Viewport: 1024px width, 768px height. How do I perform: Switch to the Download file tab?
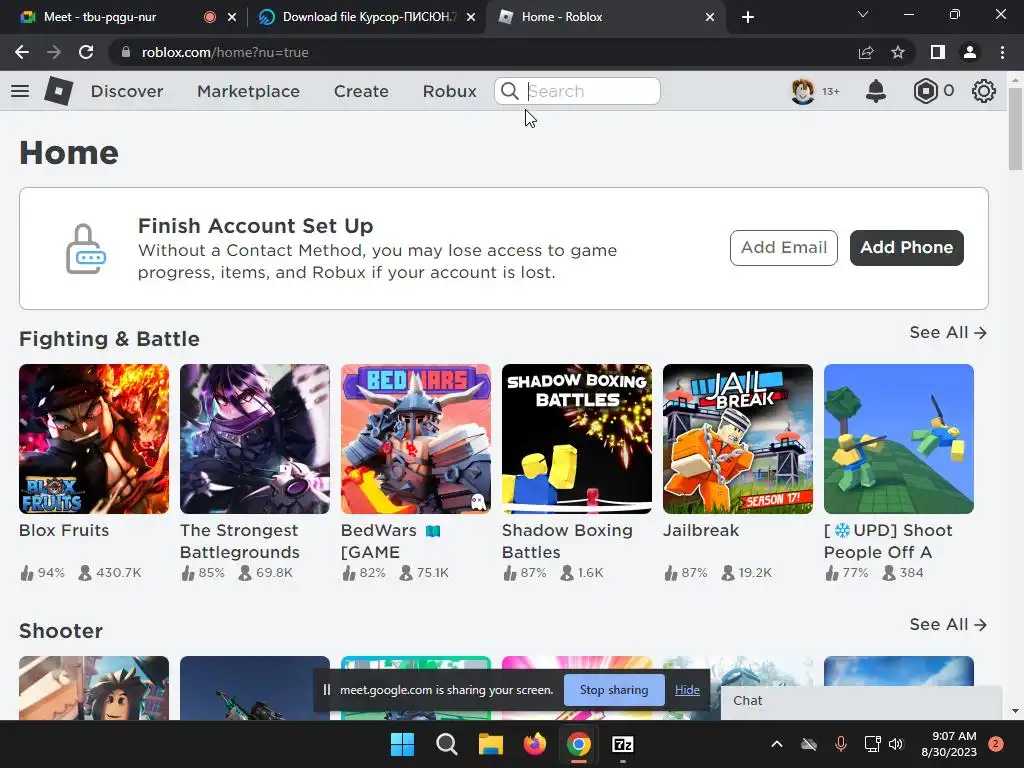[x=369, y=17]
